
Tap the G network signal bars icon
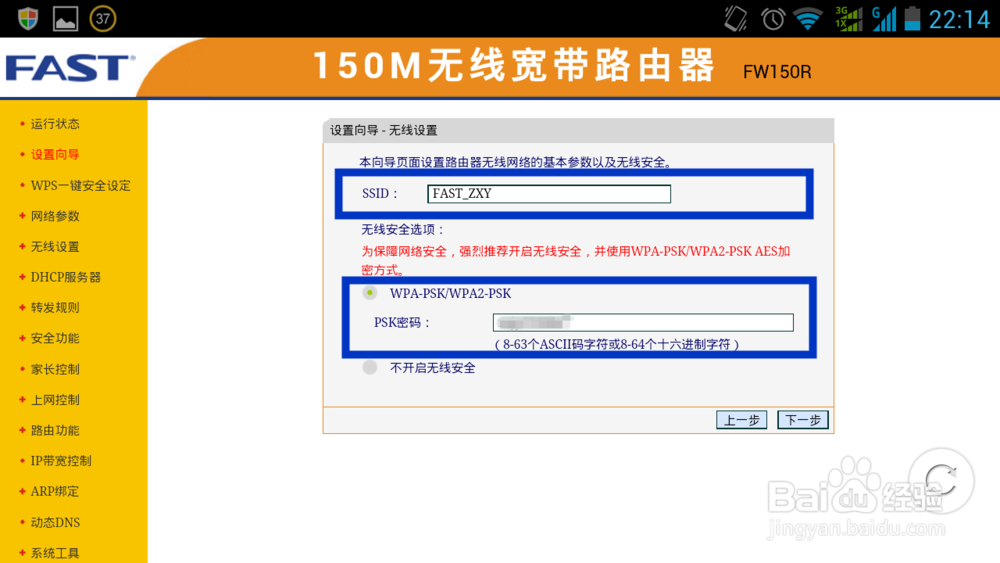coord(884,18)
